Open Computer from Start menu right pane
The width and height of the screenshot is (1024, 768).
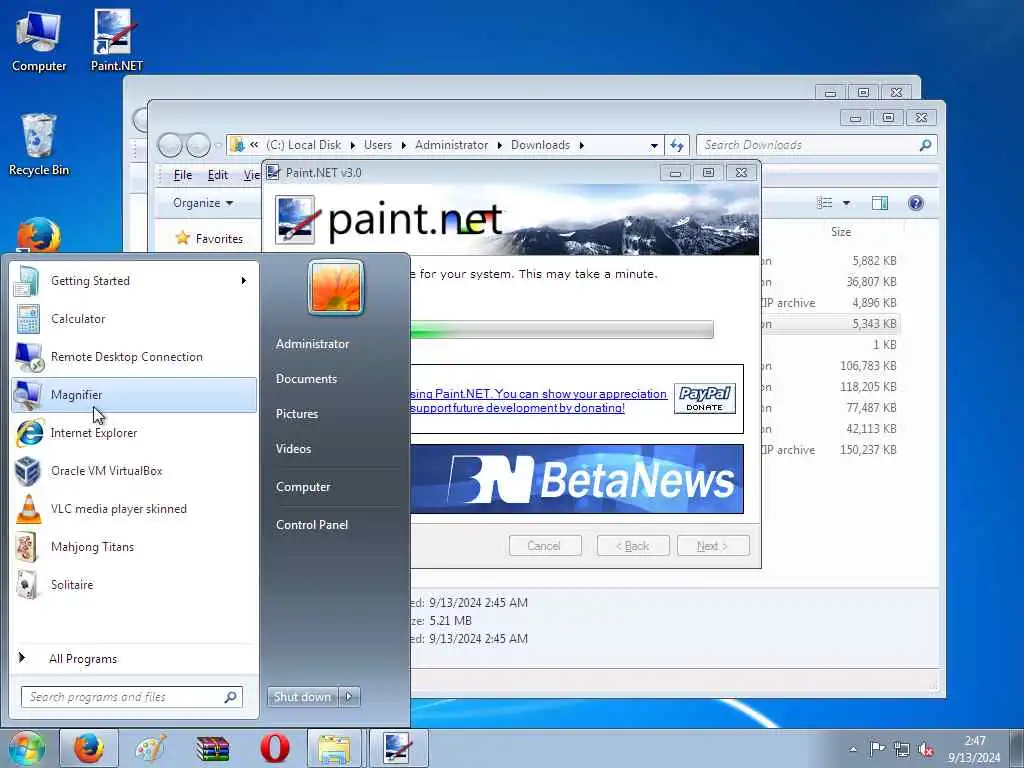point(303,487)
